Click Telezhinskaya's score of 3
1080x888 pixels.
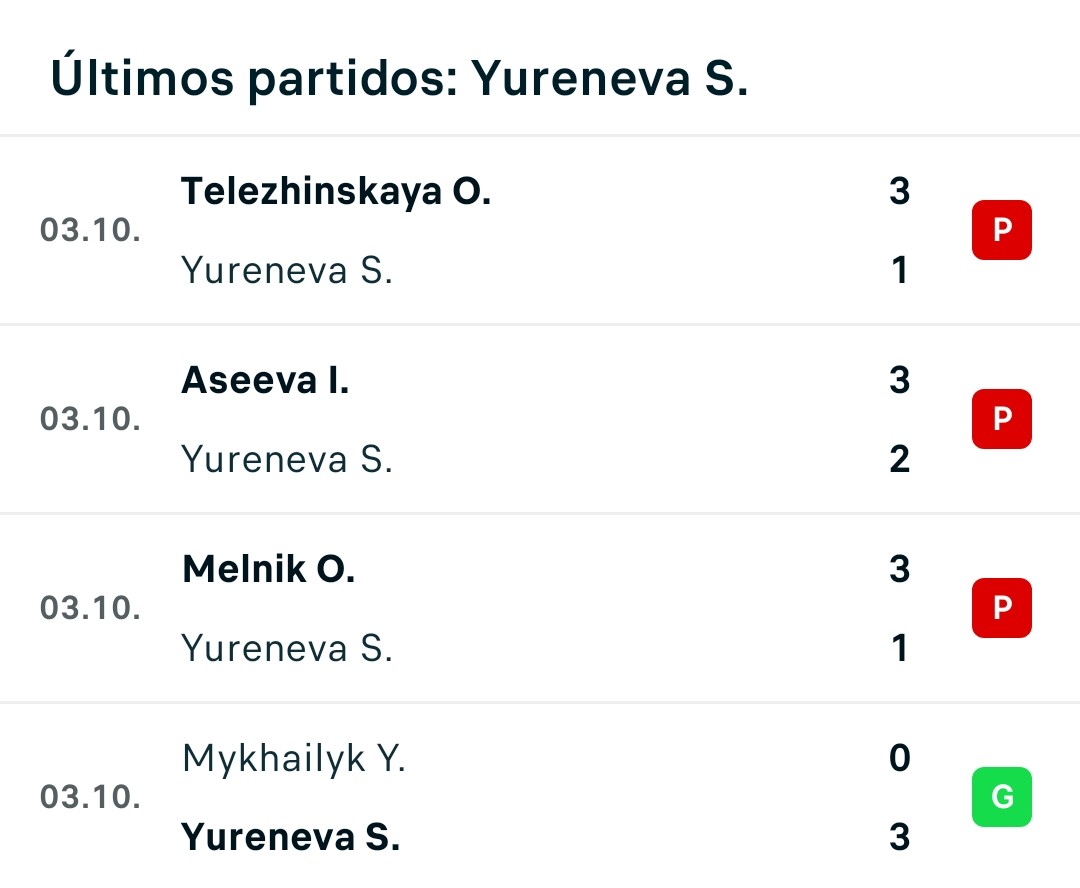(x=900, y=191)
